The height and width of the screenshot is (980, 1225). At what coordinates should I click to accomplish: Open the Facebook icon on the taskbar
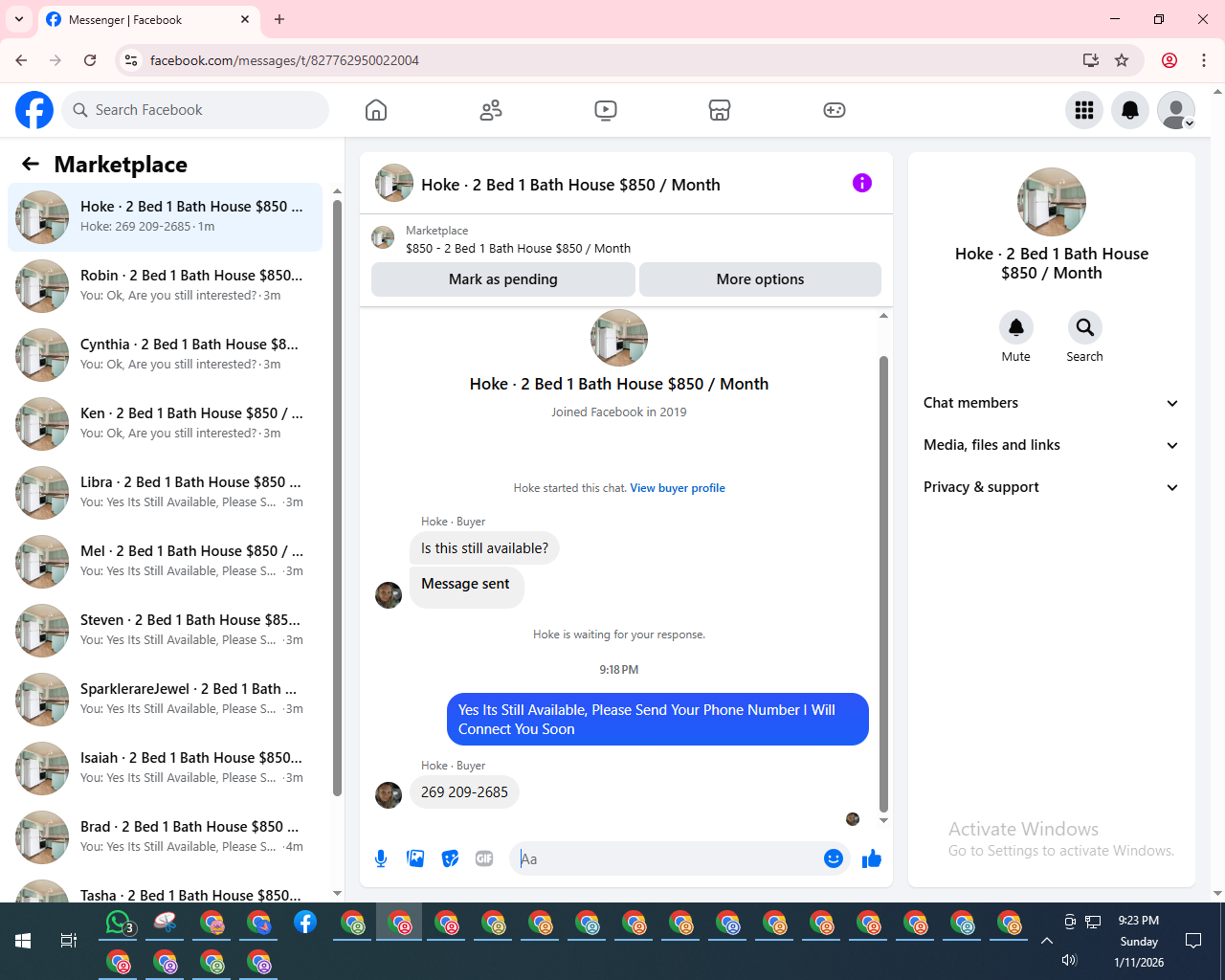pos(305,923)
